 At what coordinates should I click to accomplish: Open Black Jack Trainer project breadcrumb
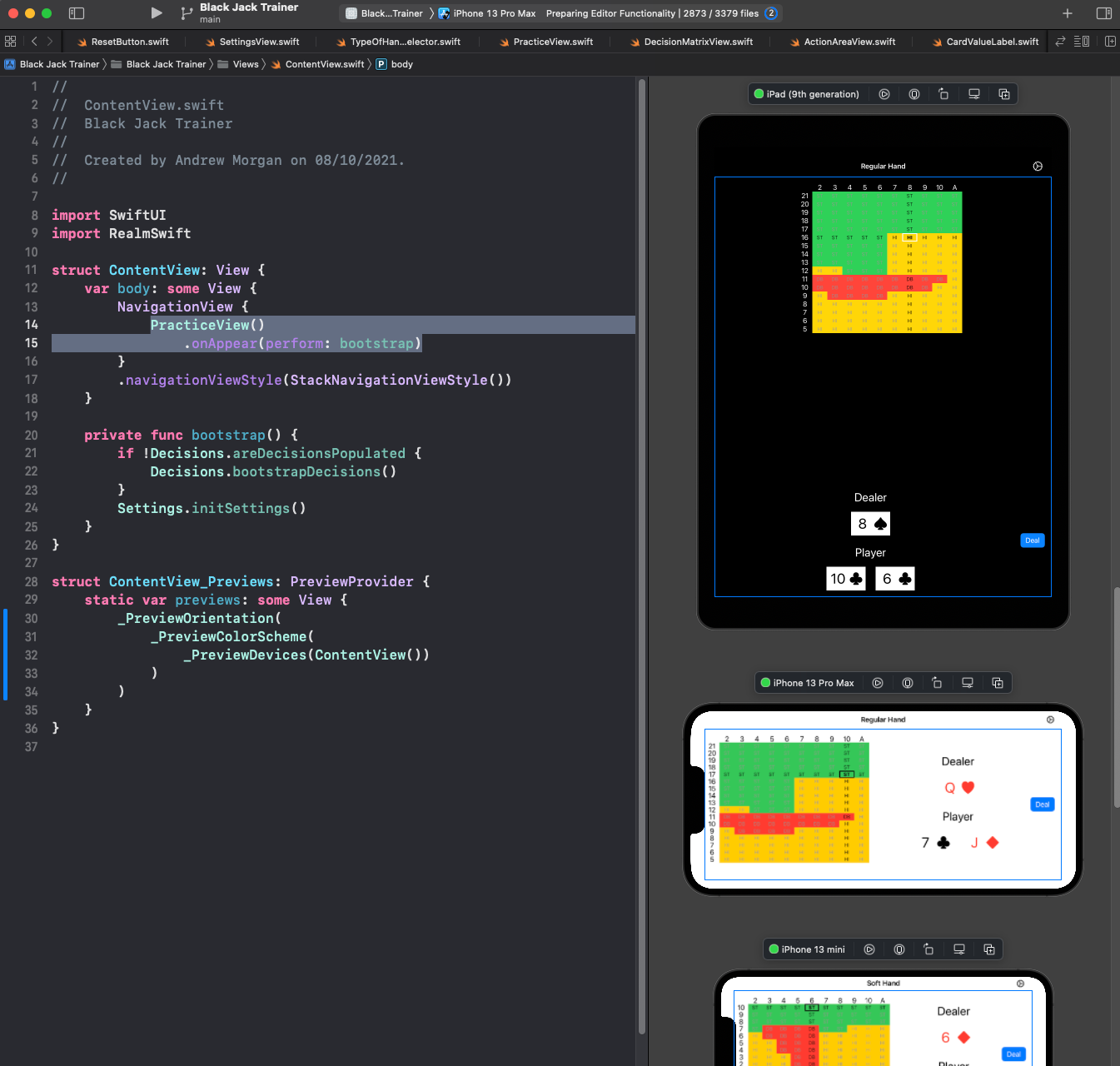click(52, 64)
